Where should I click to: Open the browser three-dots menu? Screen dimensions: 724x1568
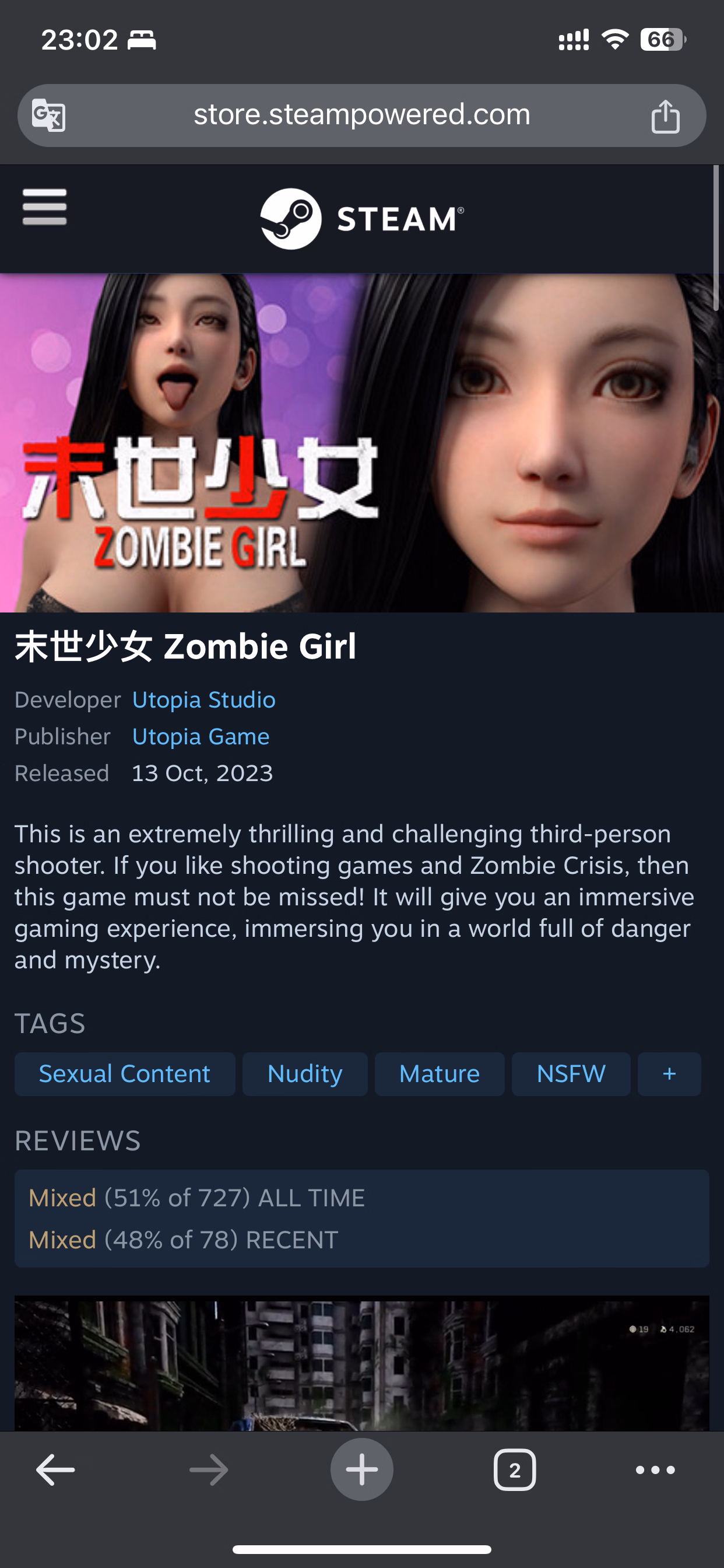[655, 1470]
